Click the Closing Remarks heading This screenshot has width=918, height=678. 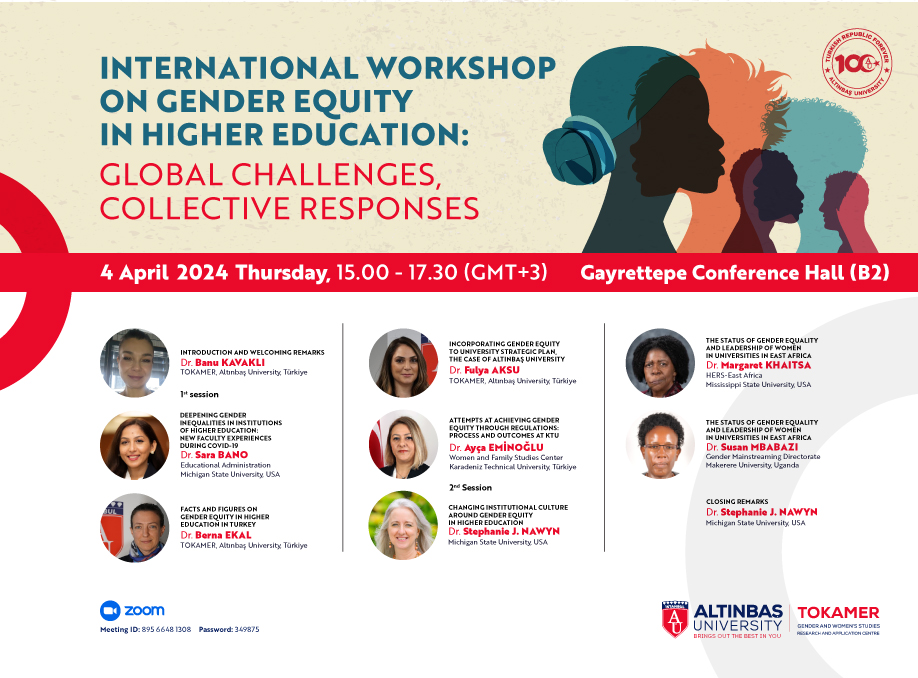click(x=737, y=502)
